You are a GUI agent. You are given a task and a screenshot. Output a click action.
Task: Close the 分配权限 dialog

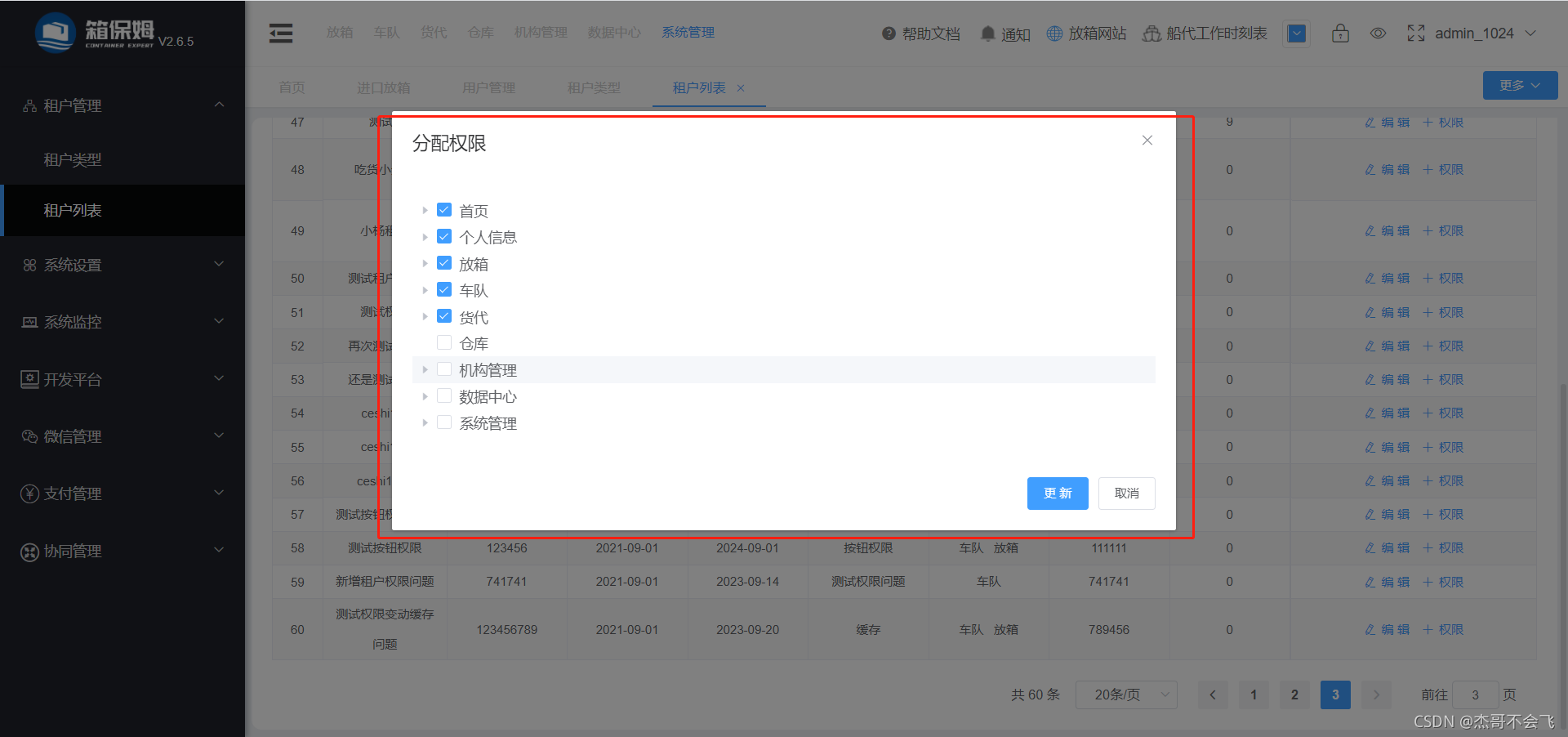tap(1147, 141)
